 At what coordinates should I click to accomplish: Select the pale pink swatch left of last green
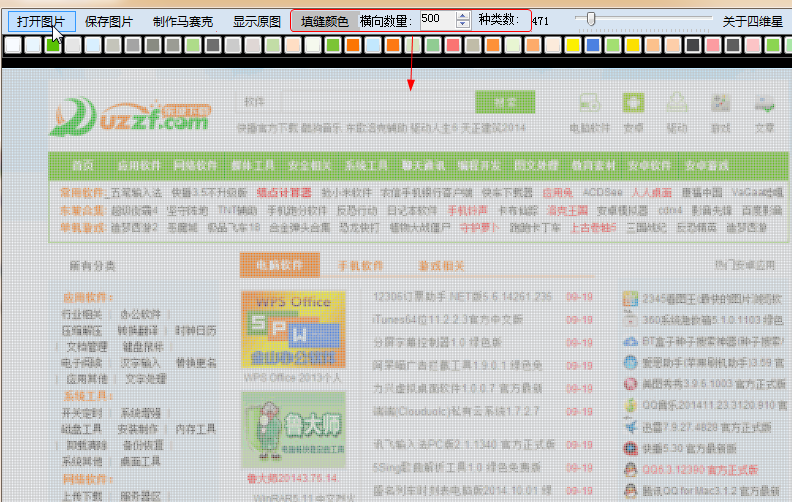(x=753, y=45)
